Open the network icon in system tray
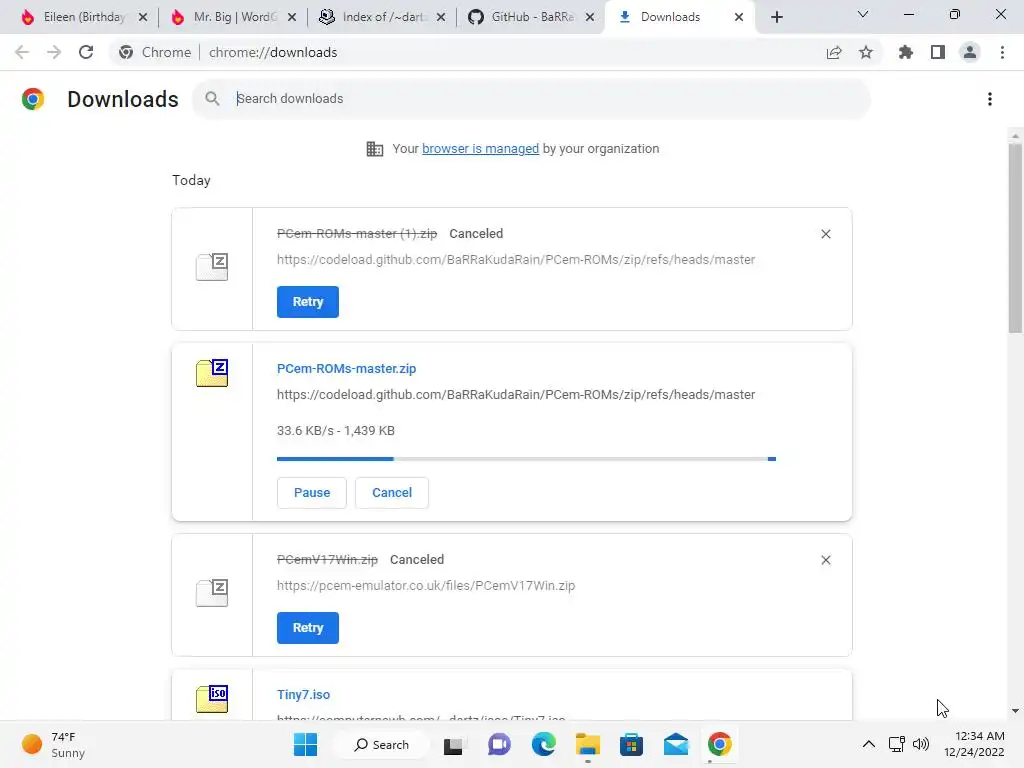 point(897,744)
